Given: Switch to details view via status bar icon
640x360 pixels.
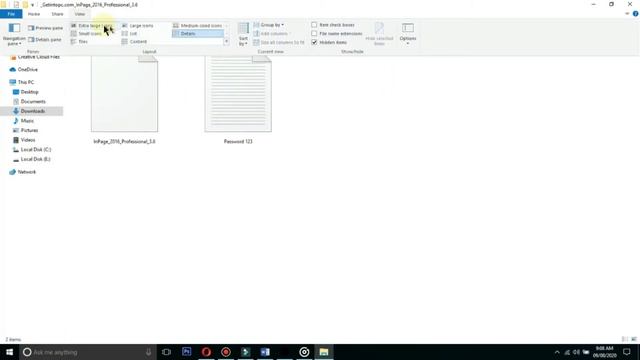Looking at the screenshot, I should tap(624, 339).
